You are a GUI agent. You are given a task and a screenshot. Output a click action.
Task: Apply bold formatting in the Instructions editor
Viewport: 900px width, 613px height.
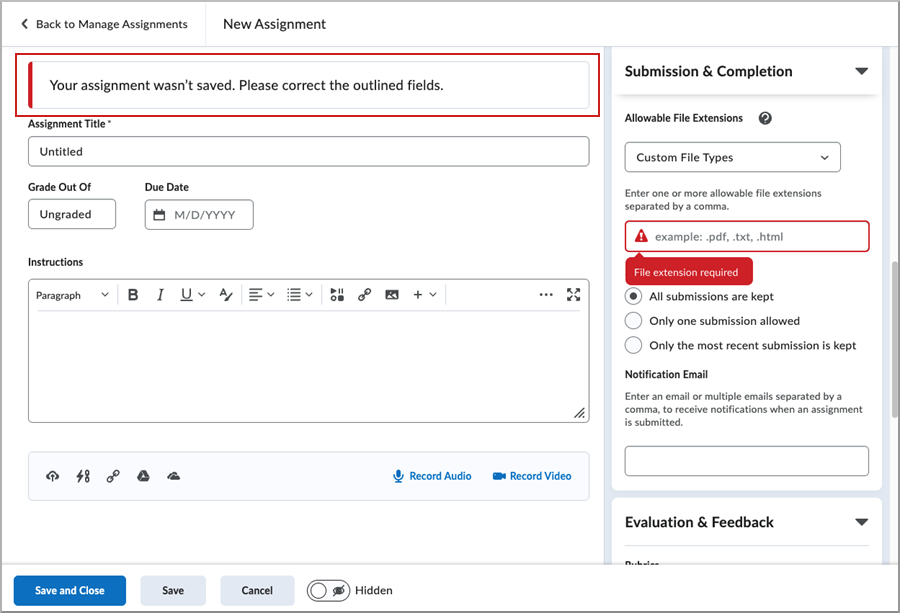point(133,294)
